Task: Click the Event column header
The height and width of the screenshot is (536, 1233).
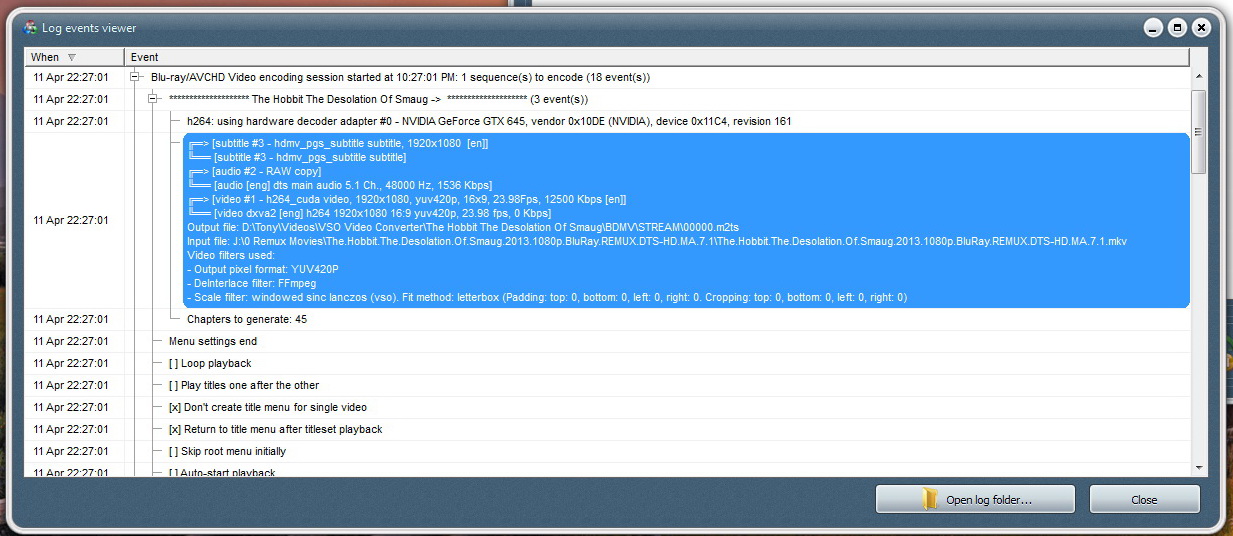Action: [x=657, y=57]
